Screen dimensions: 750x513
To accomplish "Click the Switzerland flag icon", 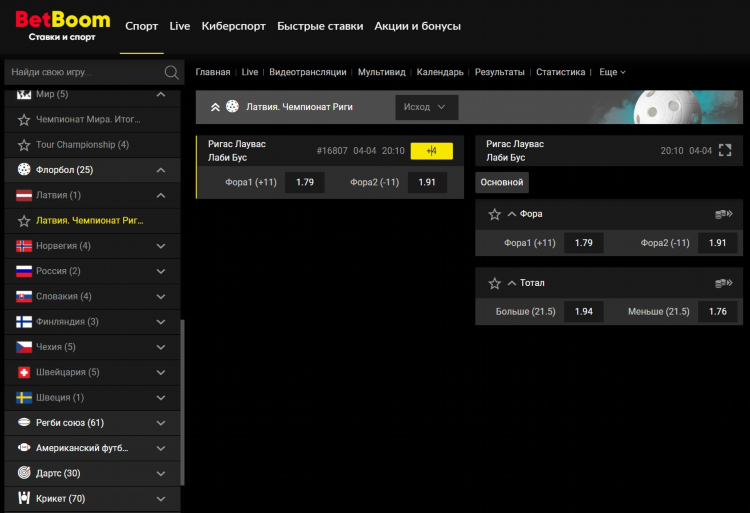I will coord(24,372).
